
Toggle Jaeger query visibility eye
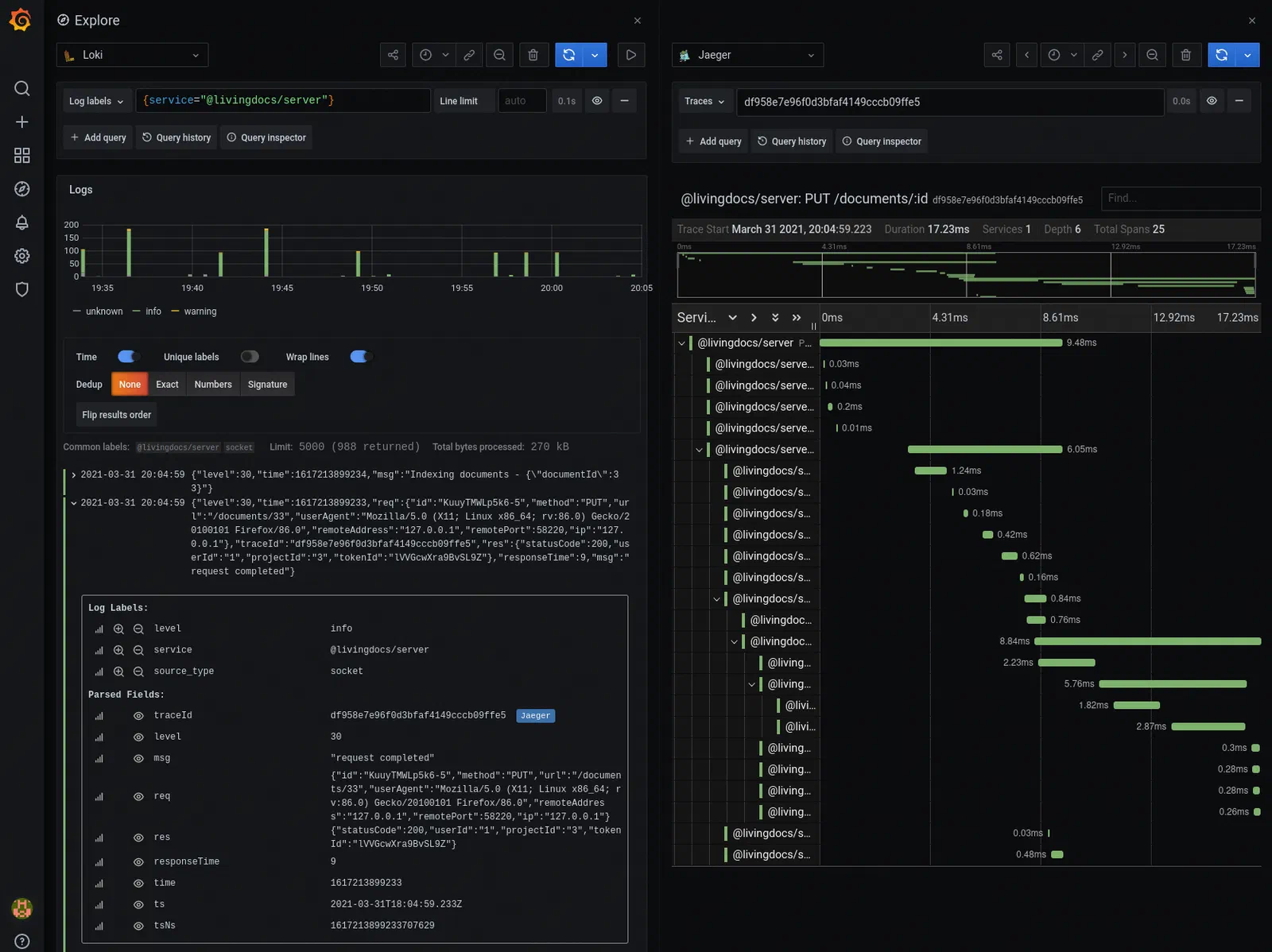pyautogui.click(x=1212, y=101)
